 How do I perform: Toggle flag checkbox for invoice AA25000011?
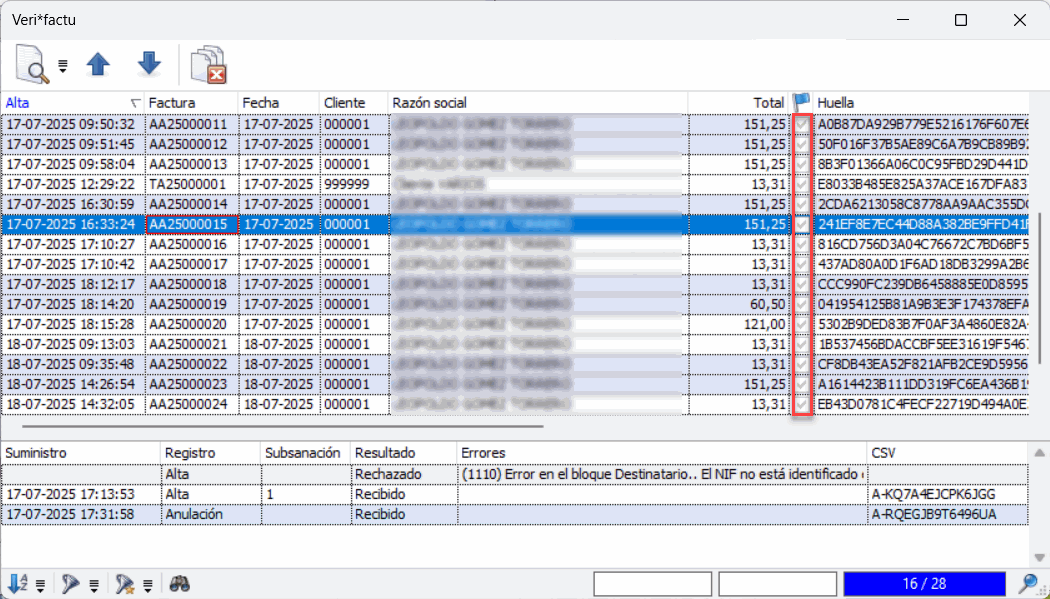click(802, 124)
